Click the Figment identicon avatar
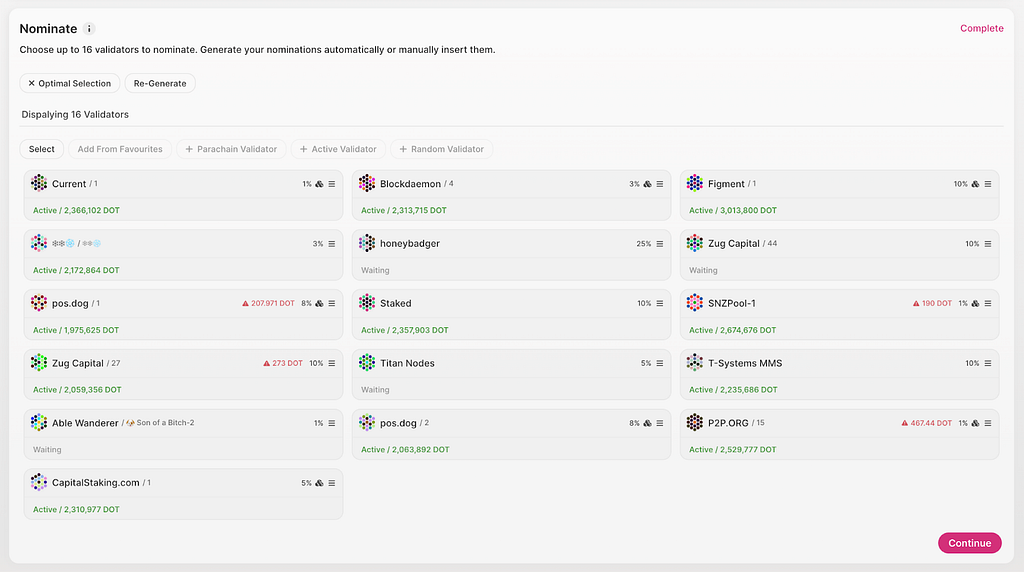This screenshot has height=572, width=1024. point(695,183)
